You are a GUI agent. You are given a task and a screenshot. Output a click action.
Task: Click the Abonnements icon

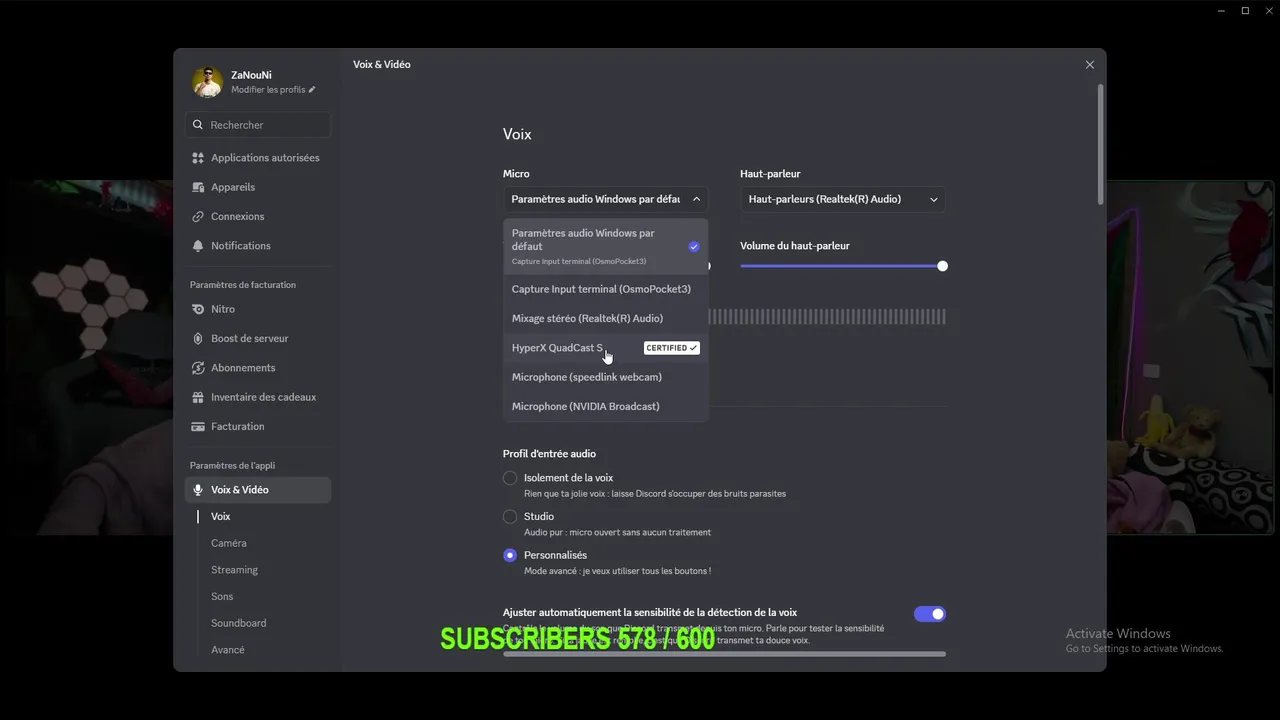tap(198, 367)
